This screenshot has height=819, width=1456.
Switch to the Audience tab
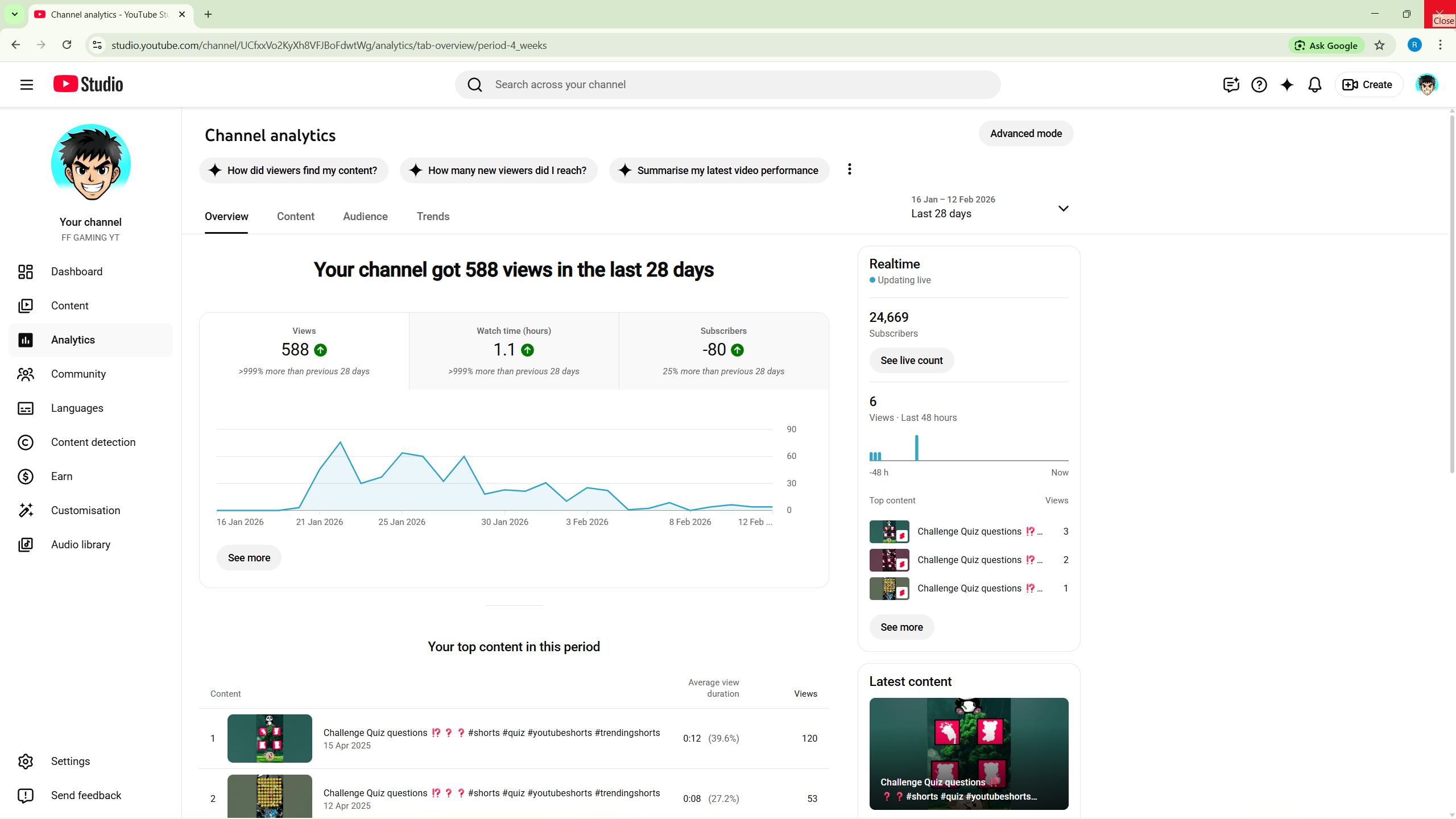pos(365,216)
